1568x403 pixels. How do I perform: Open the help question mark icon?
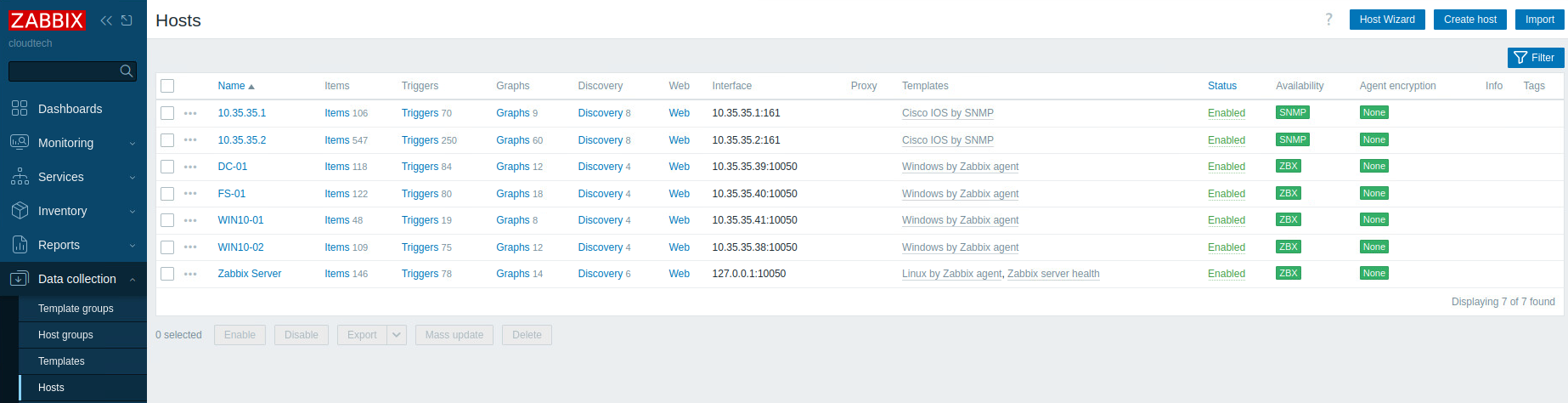click(x=1328, y=20)
